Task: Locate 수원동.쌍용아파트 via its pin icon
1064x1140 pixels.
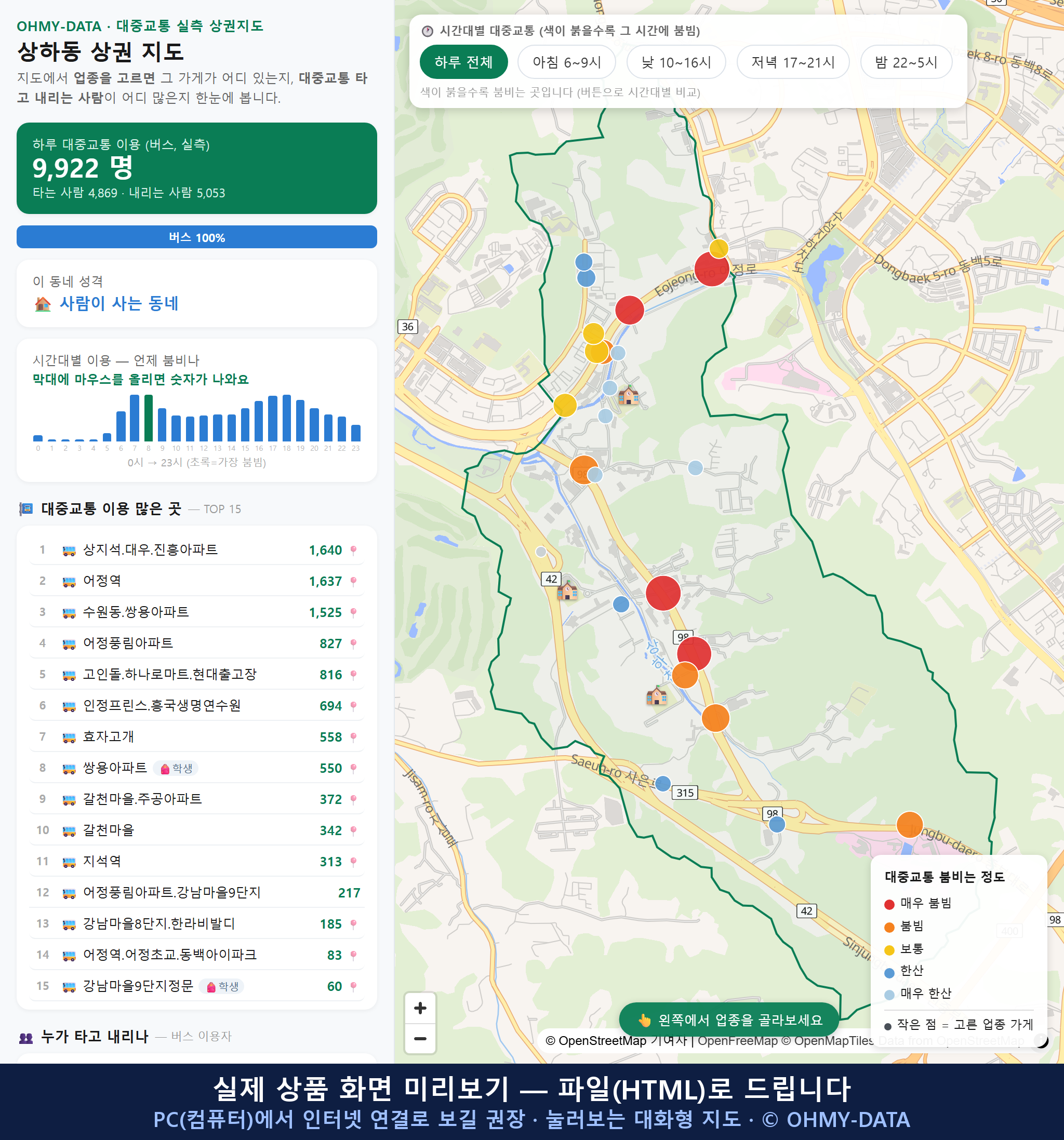Action: (353, 612)
